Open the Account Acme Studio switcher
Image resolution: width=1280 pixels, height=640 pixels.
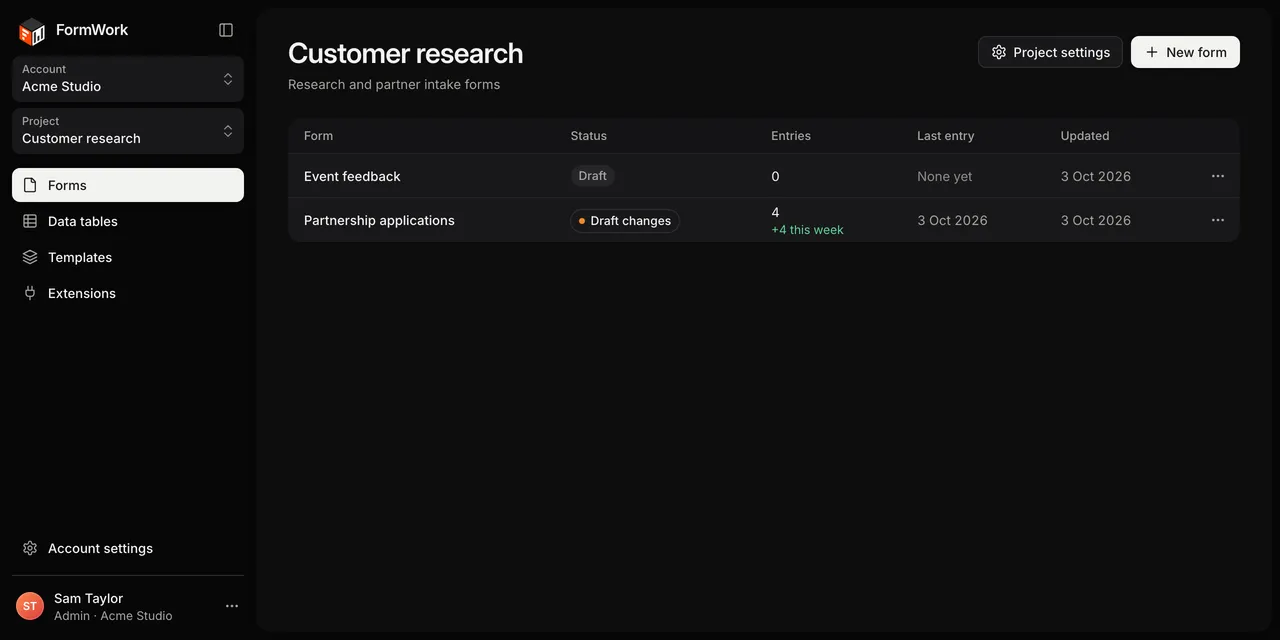(128, 79)
